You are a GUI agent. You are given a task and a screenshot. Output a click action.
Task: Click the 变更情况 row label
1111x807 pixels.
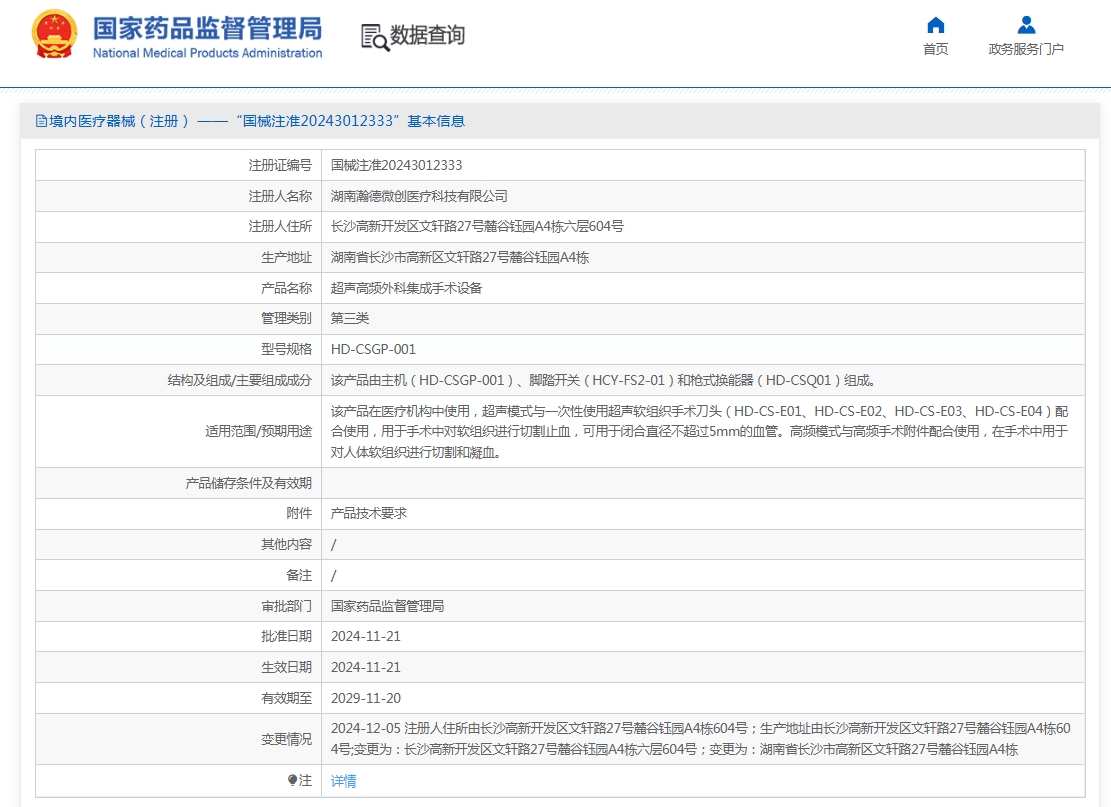(286, 739)
